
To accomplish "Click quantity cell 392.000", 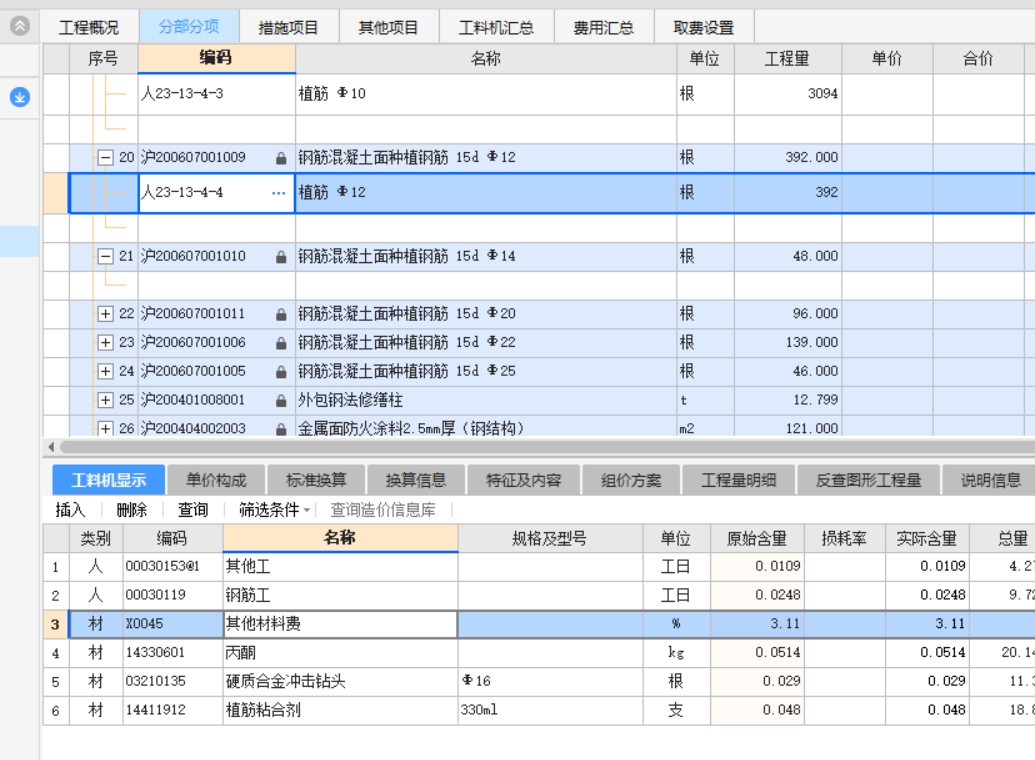I will click(x=787, y=158).
